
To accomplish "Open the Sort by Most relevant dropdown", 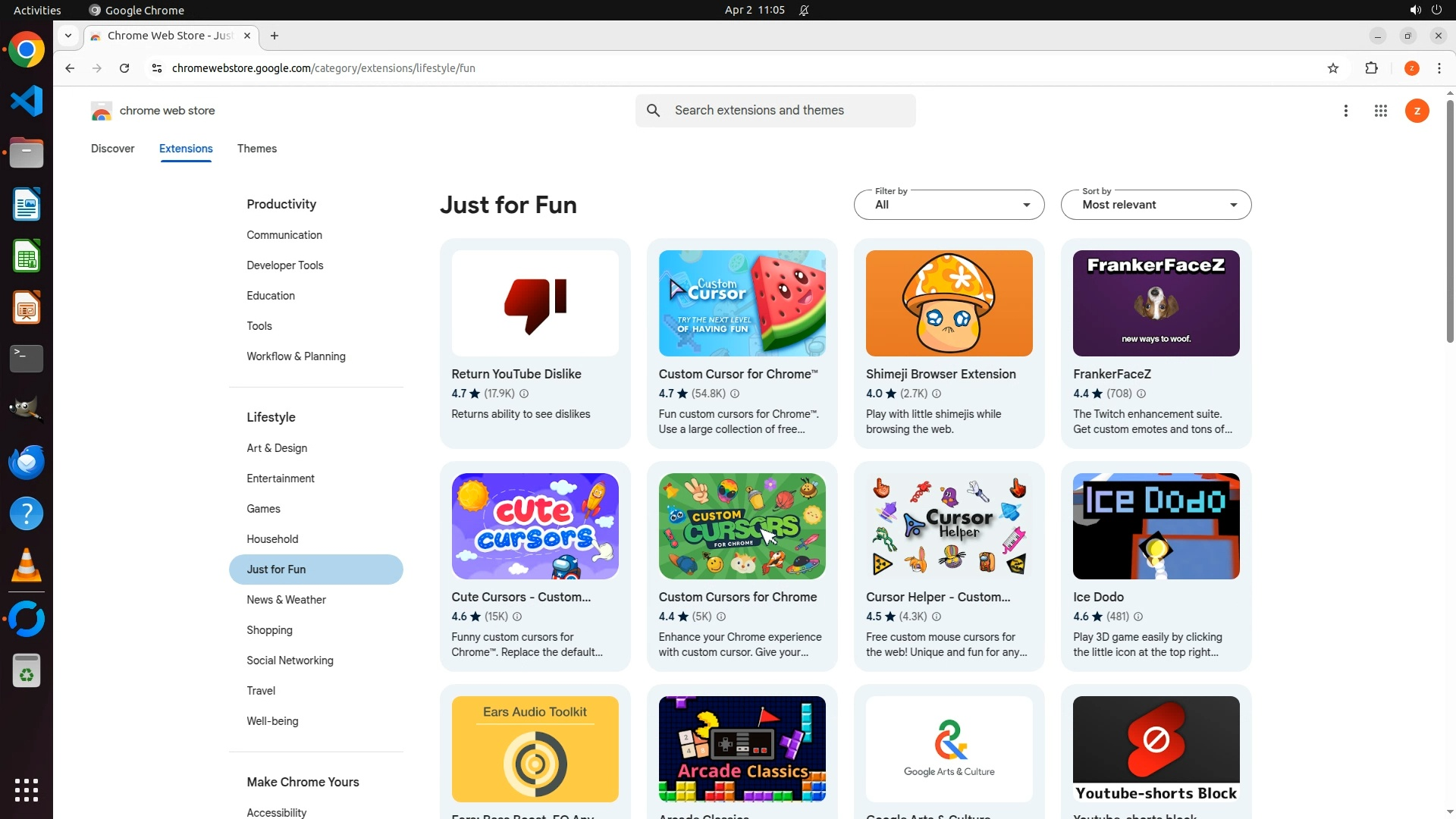I will (1155, 205).
